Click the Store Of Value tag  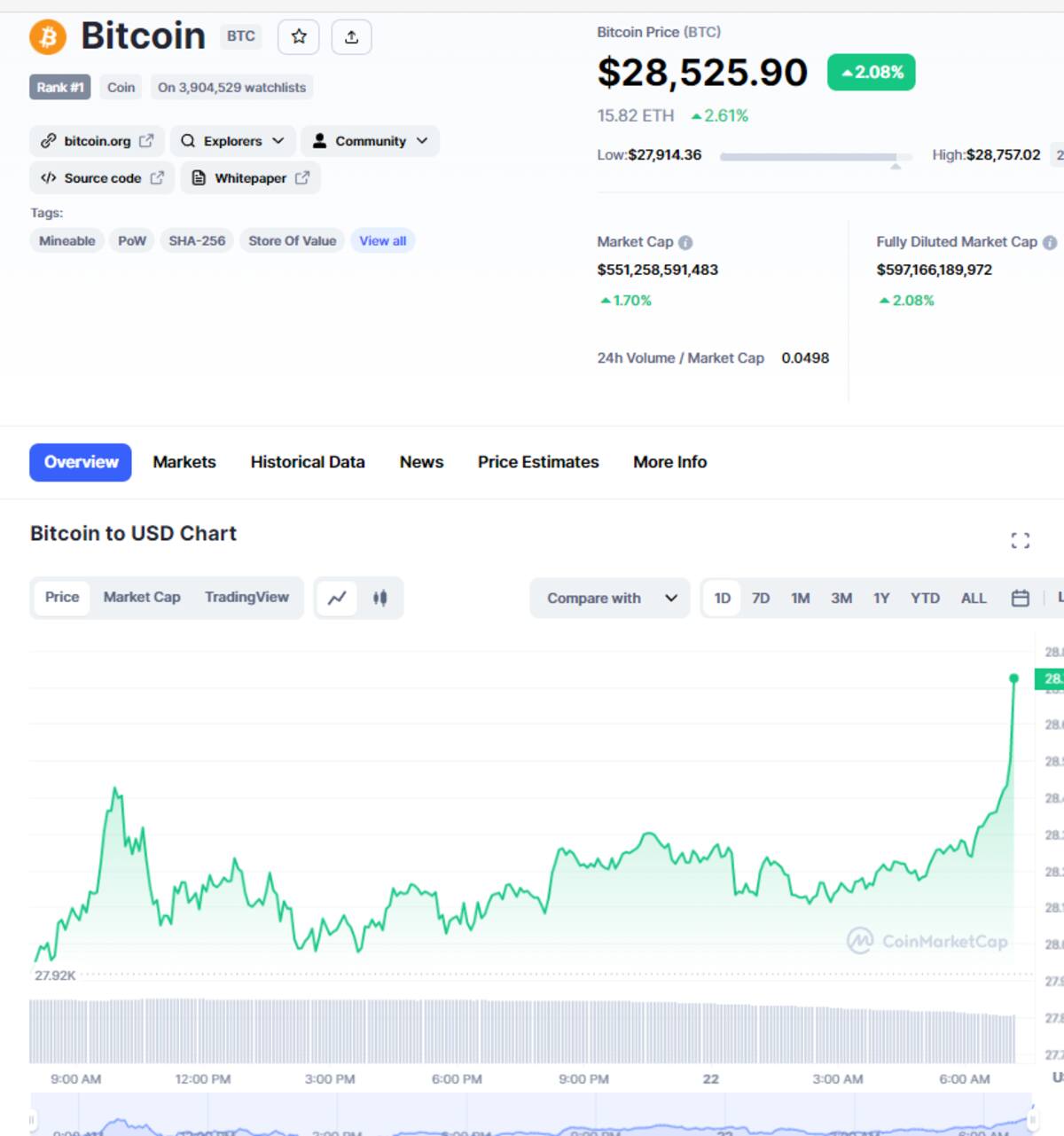[x=293, y=241]
